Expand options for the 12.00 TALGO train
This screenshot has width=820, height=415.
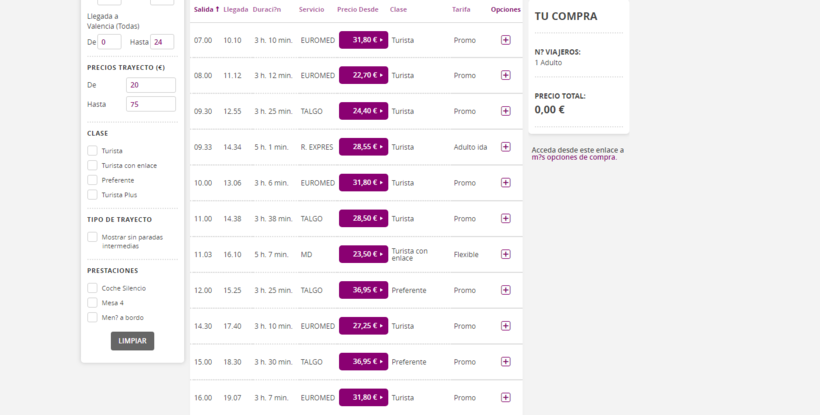505,290
